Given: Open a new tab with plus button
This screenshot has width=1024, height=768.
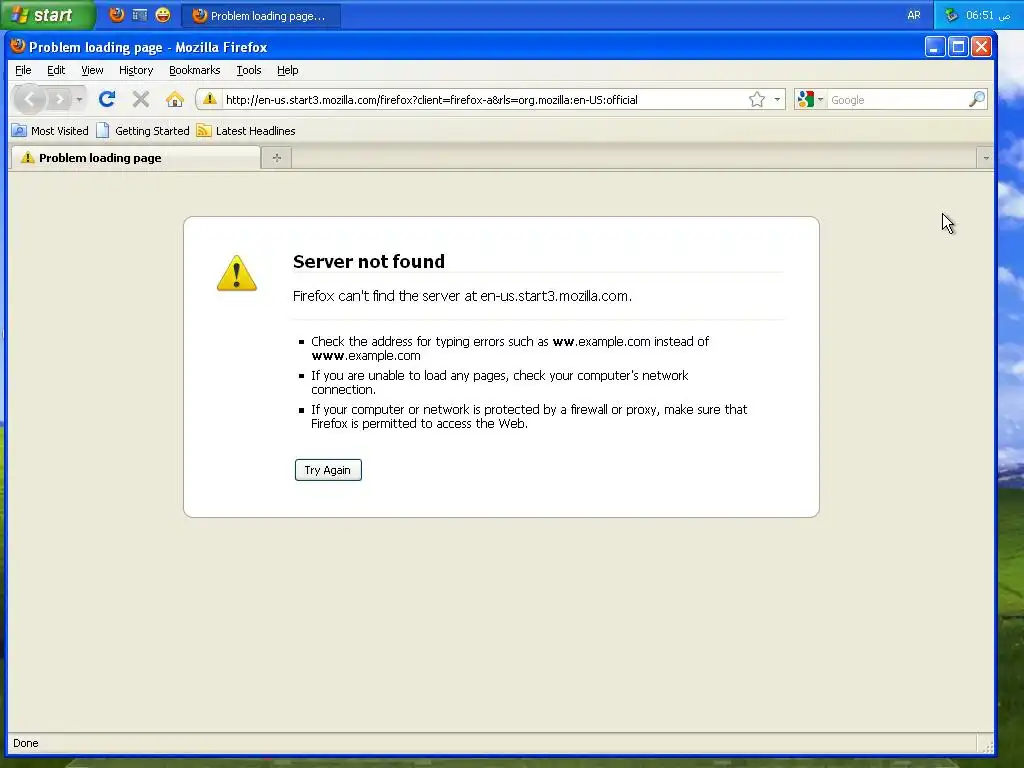Looking at the screenshot, I should coord(277,157).
